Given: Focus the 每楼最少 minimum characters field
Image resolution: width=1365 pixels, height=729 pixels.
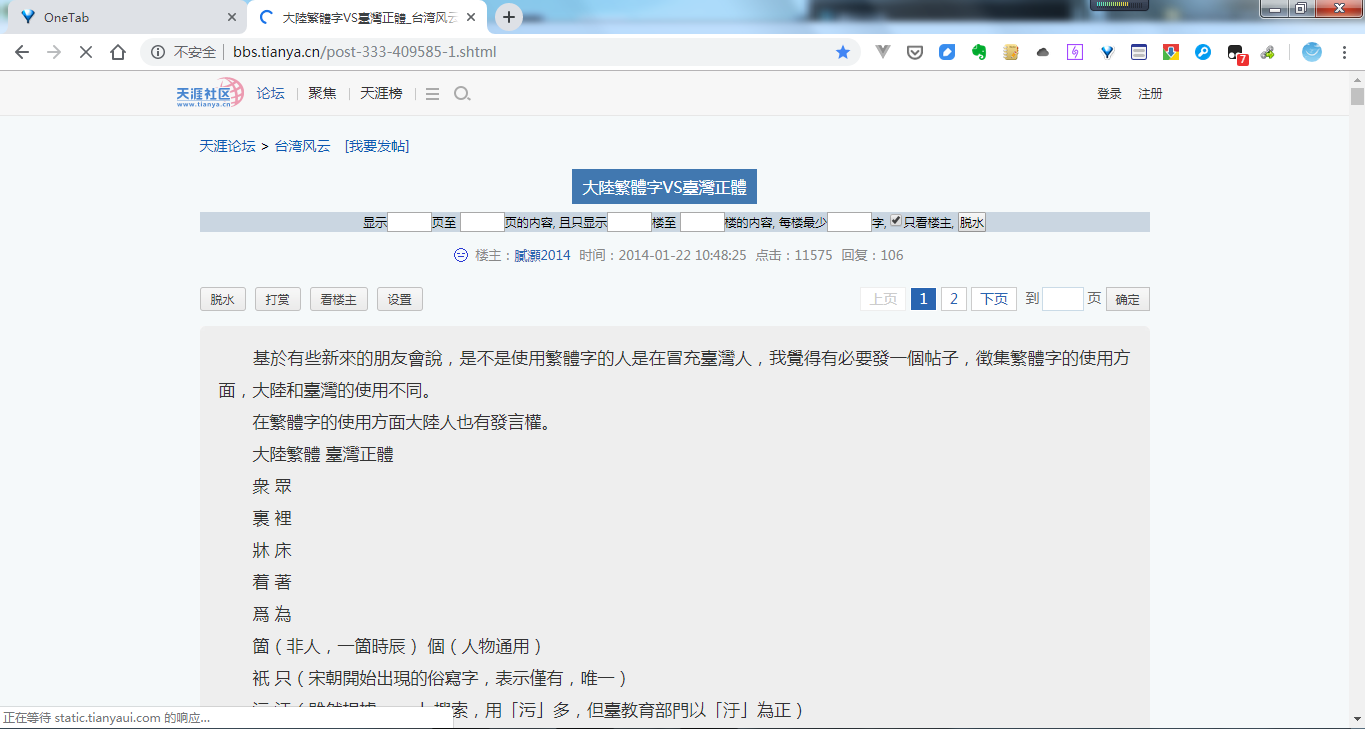Looking at the screenshot, I should (x=850, y=222).
